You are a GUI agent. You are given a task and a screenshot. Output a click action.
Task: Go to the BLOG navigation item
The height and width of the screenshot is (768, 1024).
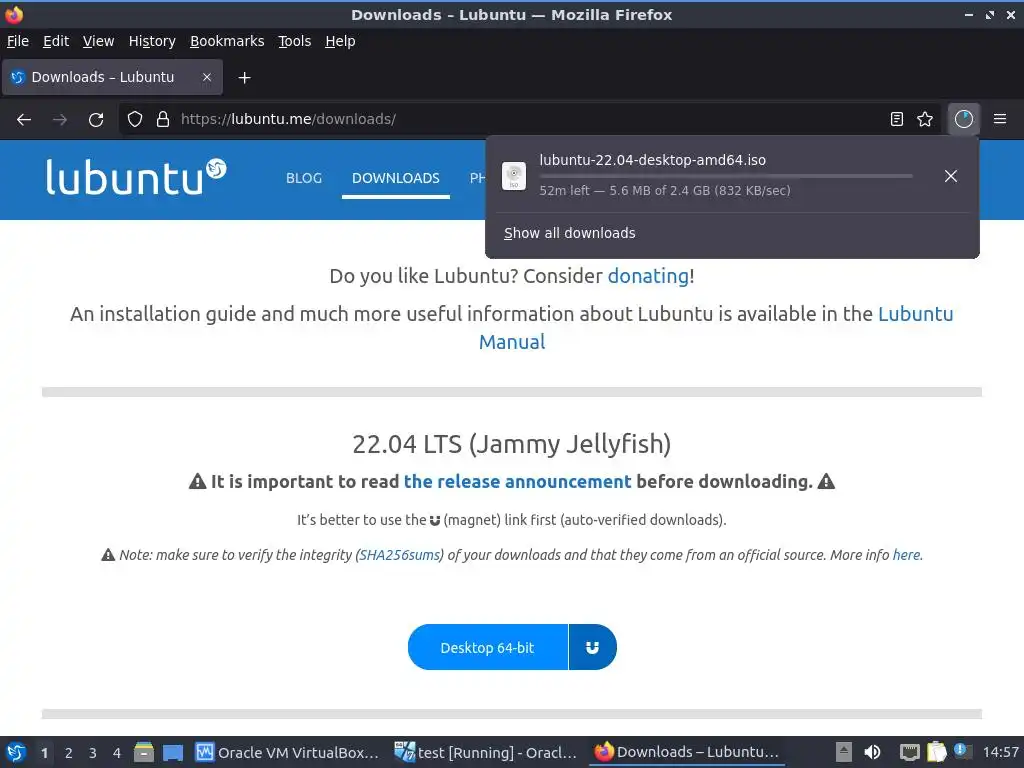tap(304, 178)
